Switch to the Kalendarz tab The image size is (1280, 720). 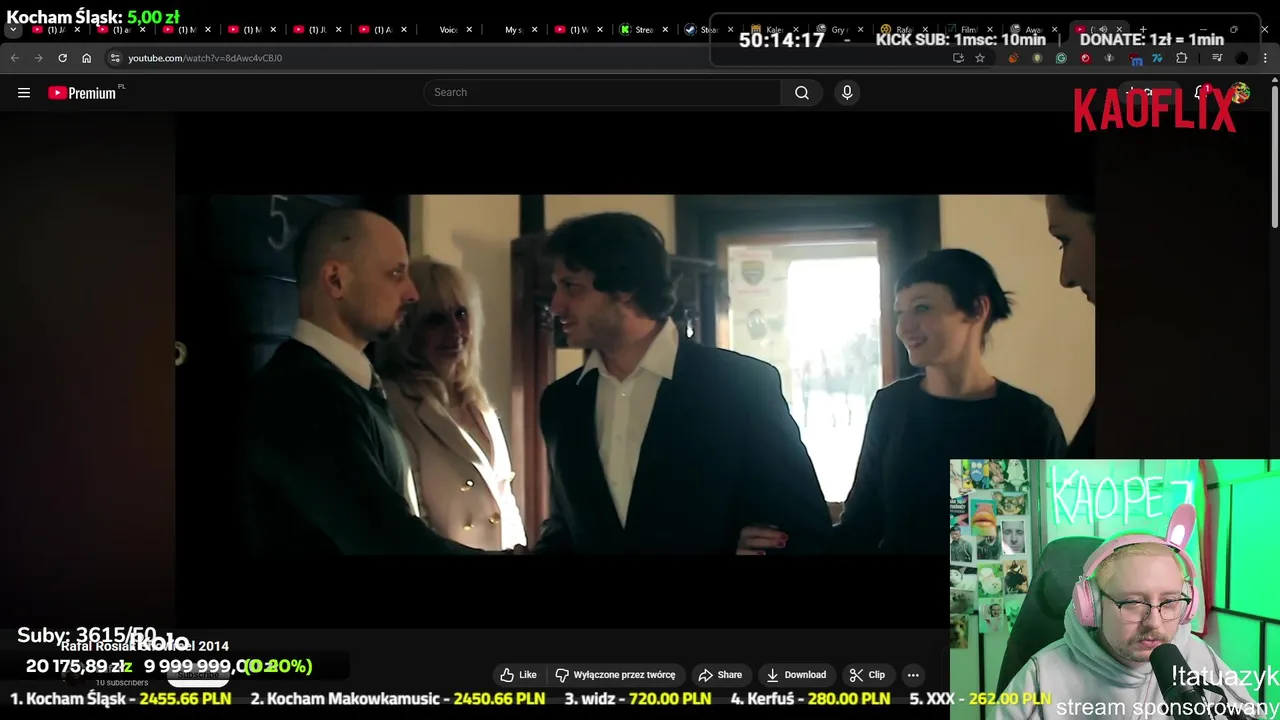774,30
